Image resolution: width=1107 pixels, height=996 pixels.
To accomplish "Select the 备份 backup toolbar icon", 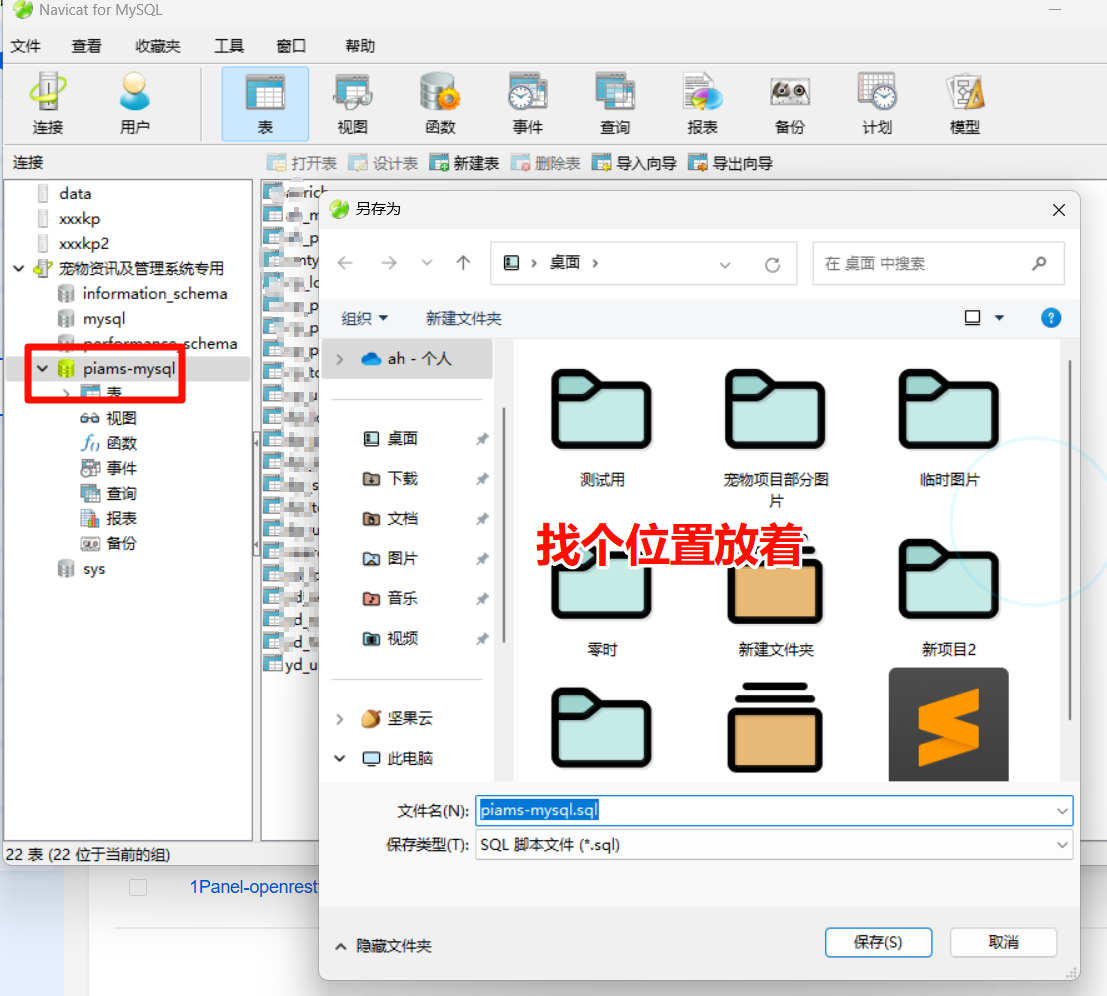I will [x=789, y=103].
